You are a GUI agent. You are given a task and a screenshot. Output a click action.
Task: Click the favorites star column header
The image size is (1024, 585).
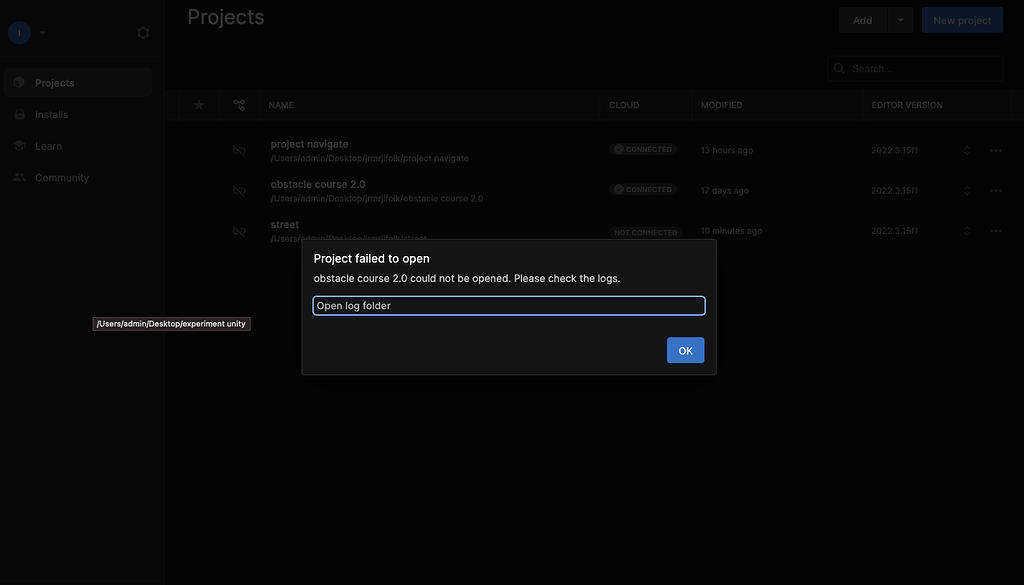pyautogui.click(x=198, y=104)
